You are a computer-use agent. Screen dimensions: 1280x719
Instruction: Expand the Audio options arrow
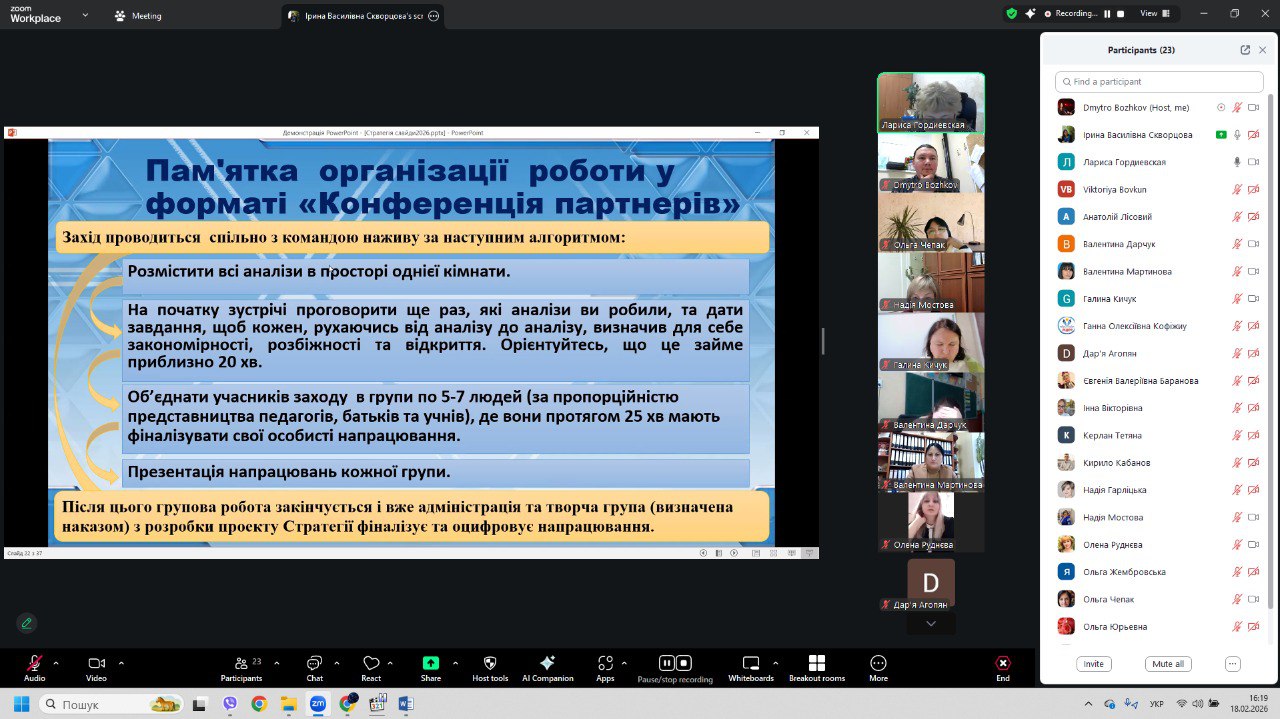pos(56,663)
